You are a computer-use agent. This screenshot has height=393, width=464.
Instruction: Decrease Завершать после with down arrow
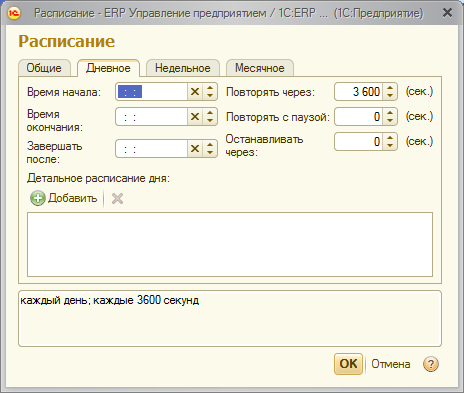[x=210, y=152]
